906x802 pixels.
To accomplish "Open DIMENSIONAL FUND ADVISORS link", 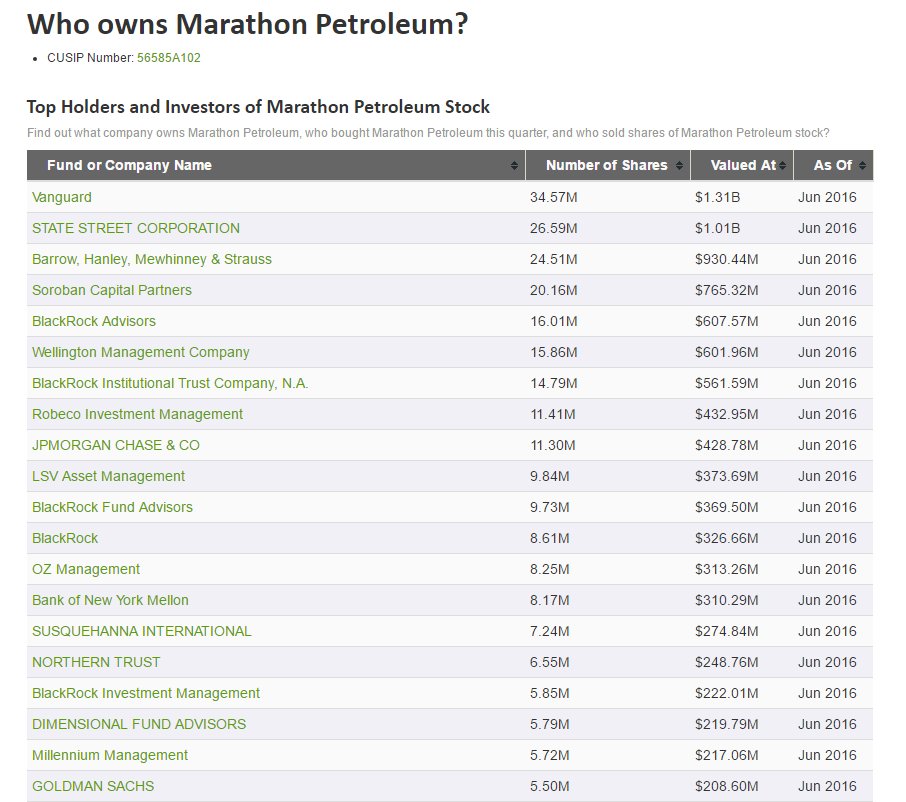I will (139, 724).
